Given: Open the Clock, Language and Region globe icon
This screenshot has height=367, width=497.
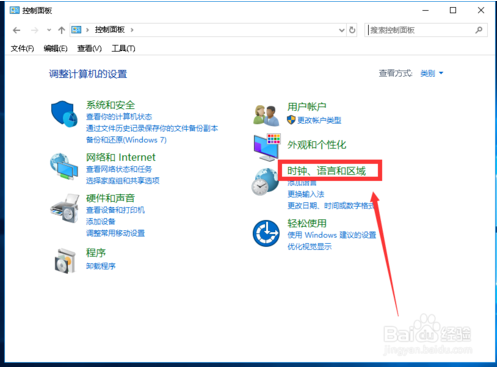Looking at the screenshot, I should 265,182.
